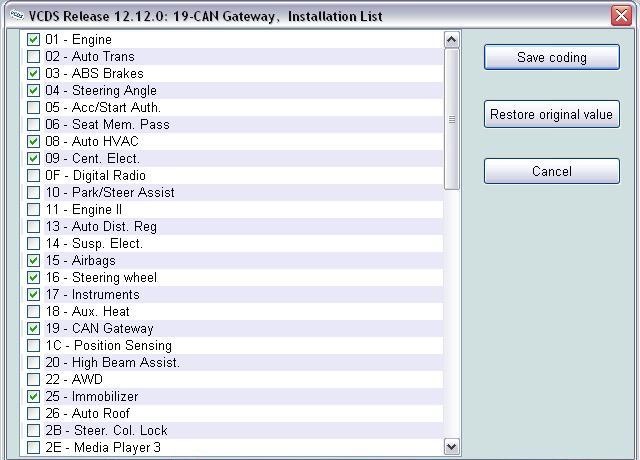Uncheck 15 - Airbags checkbox
The image size is (640, 460).
33,260
